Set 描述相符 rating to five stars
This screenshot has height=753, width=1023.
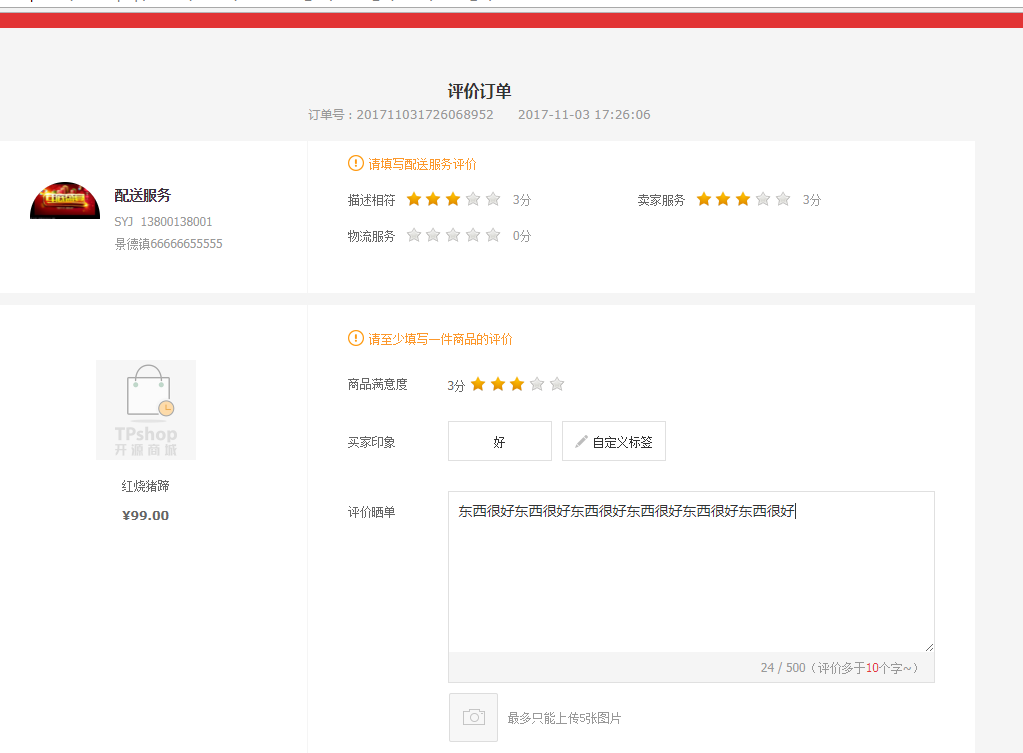493,200
